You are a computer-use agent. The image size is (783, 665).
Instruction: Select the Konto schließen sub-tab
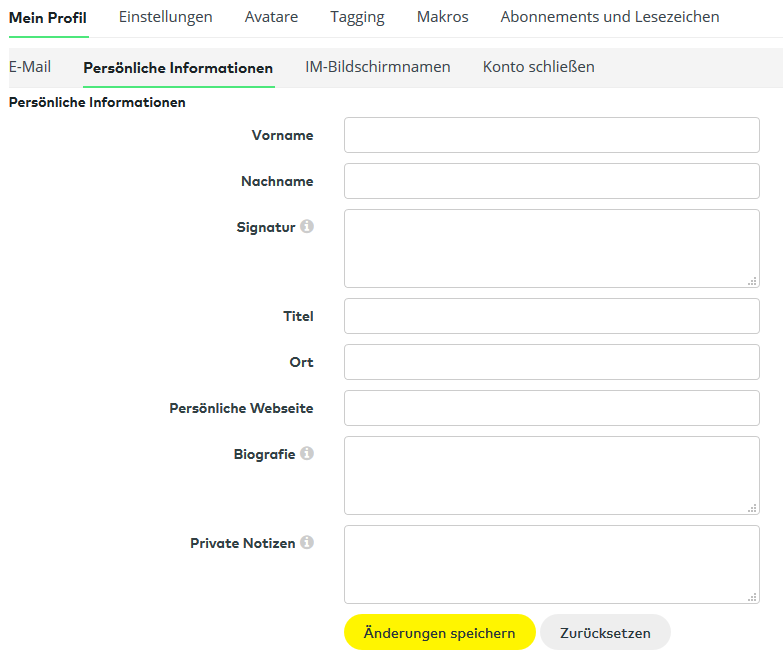[538, 67]
